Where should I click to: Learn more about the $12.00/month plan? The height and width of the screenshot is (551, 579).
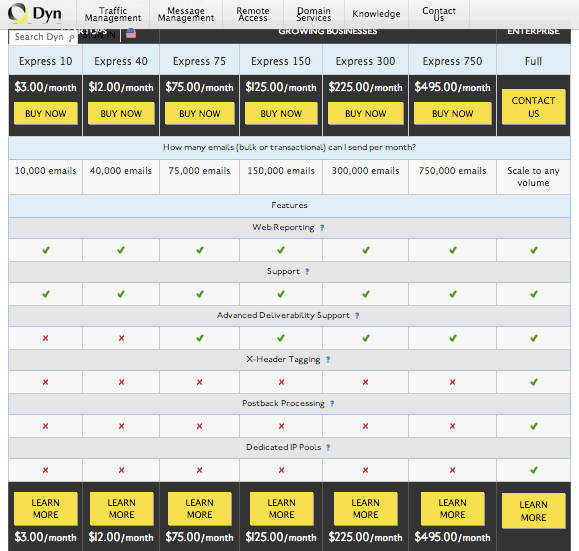(x=121, y=509)
